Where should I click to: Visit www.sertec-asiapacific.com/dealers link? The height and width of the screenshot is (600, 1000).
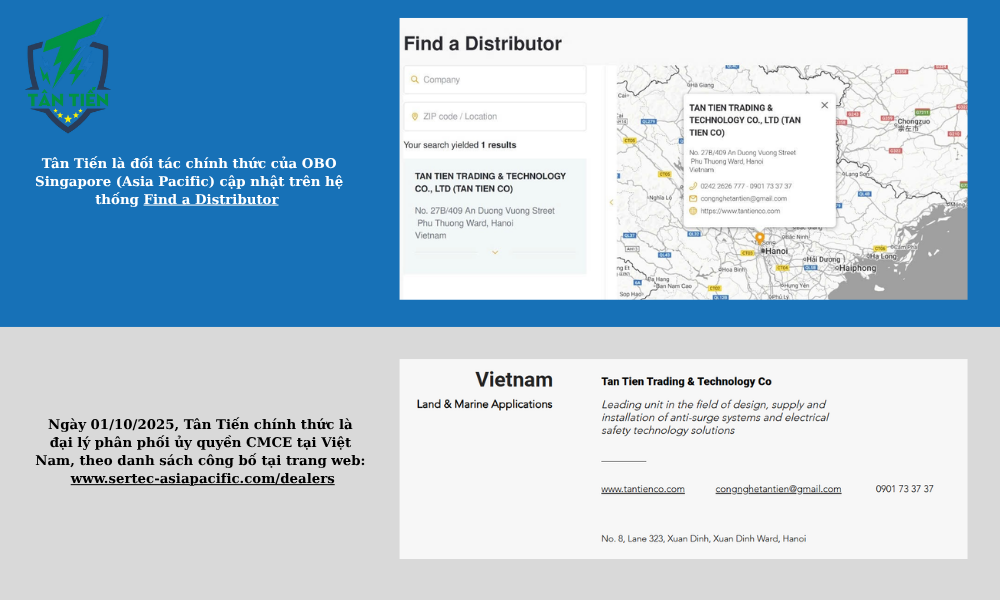pos(202,478)
